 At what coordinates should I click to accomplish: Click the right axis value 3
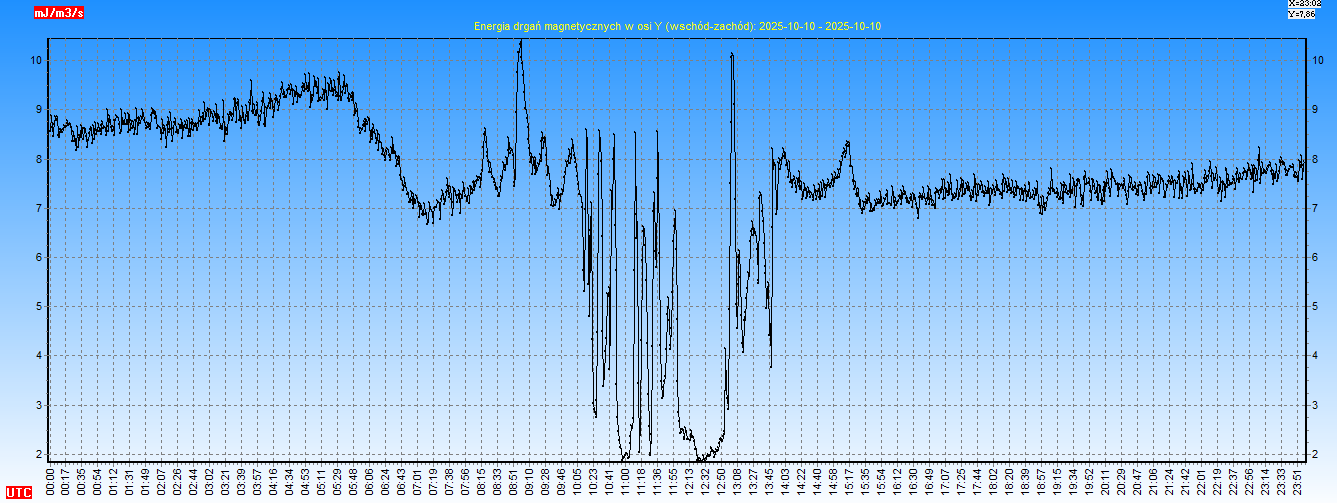[x=1315, y=406]
